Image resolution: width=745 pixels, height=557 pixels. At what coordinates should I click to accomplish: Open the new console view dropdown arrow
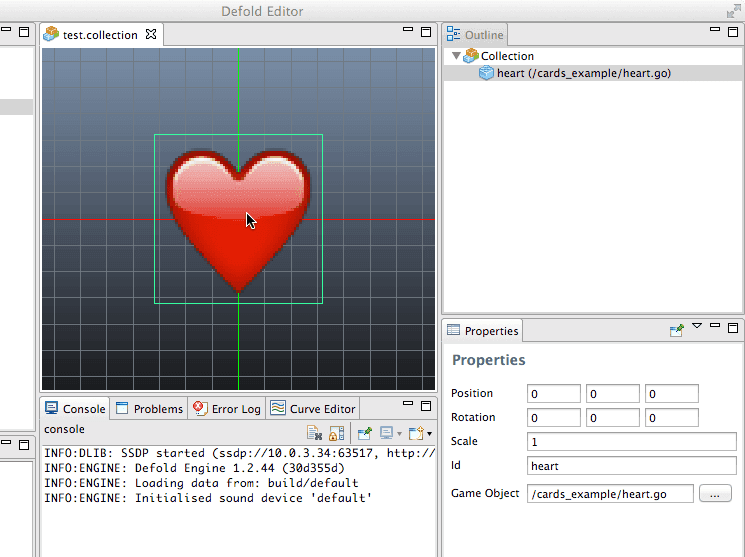click(x=429, y=434)
